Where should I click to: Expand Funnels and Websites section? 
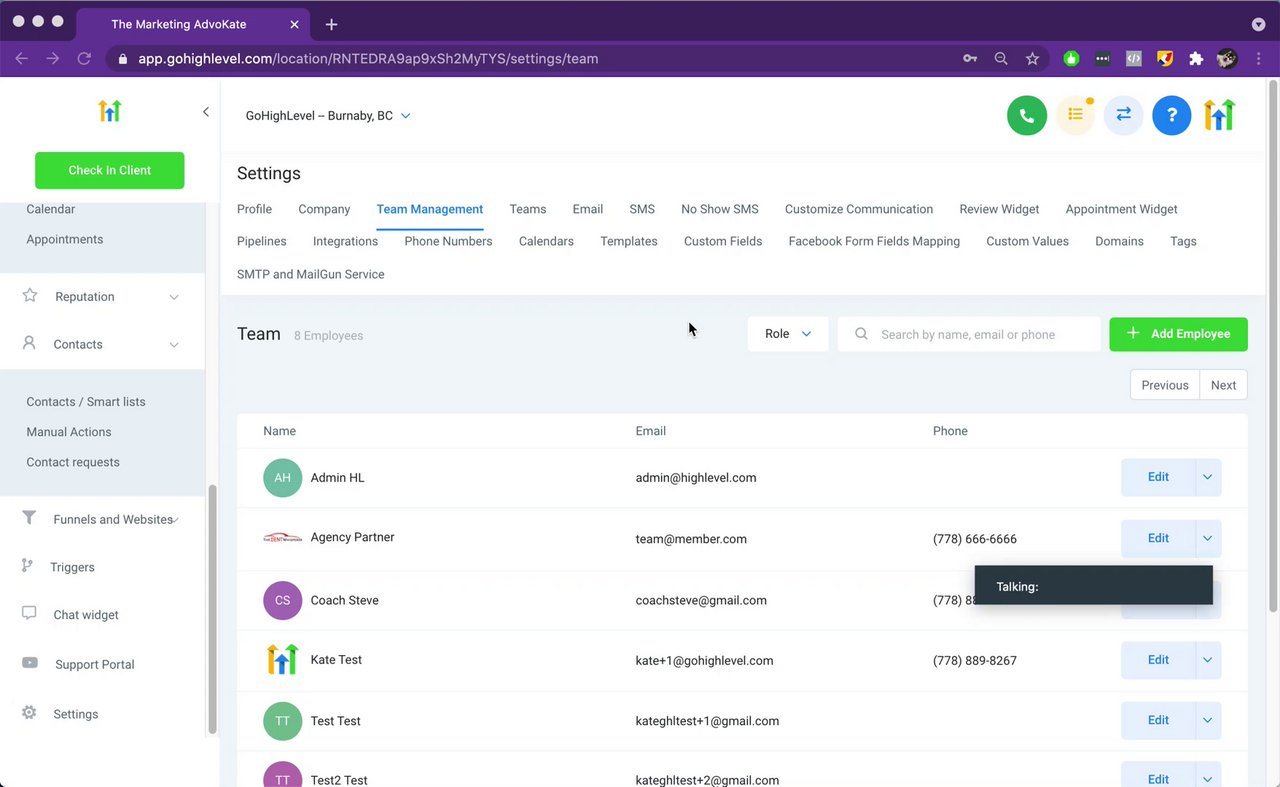click(x=175, y=519)
